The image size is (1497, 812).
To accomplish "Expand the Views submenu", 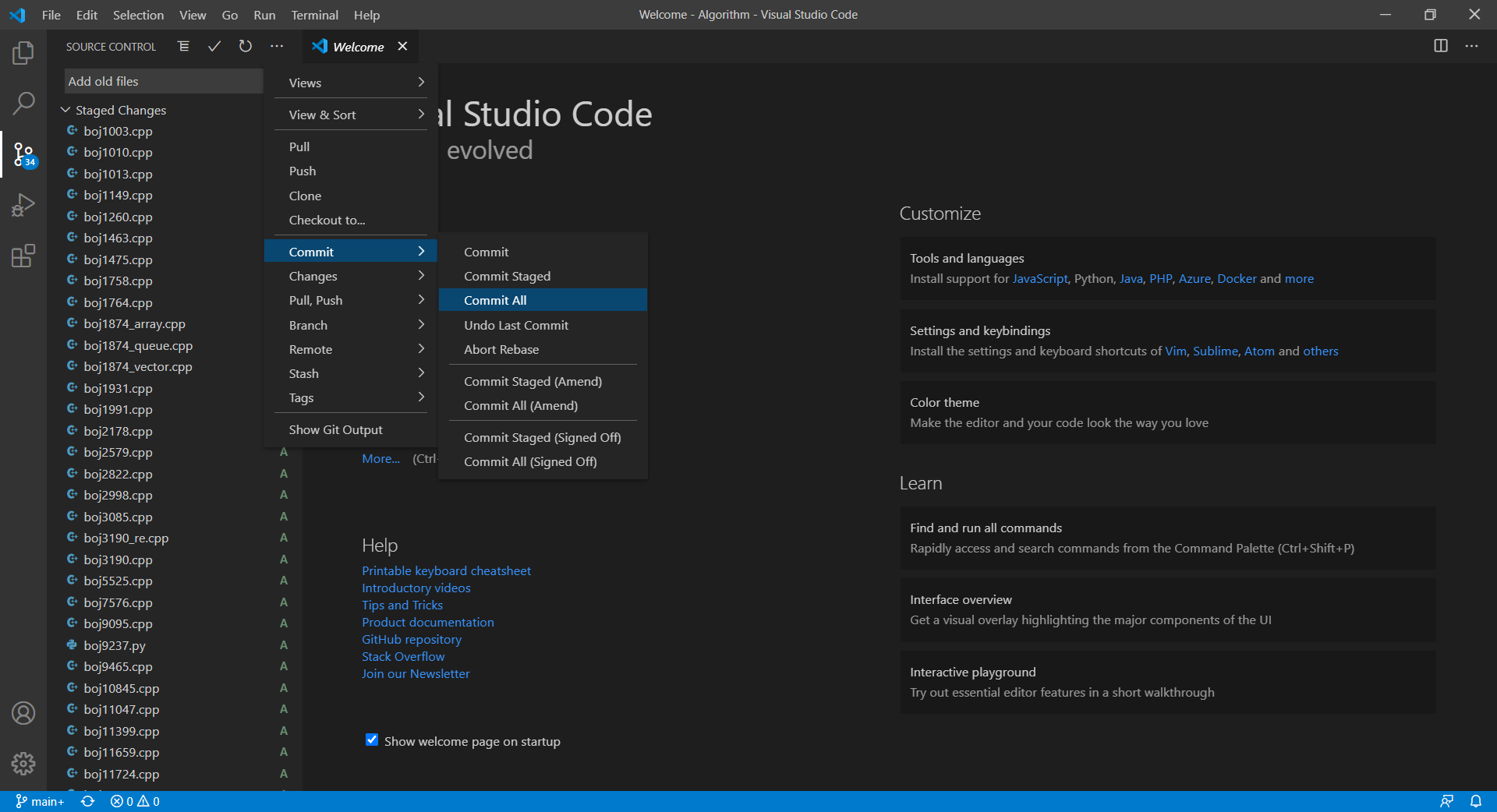I will coord(350,83).
